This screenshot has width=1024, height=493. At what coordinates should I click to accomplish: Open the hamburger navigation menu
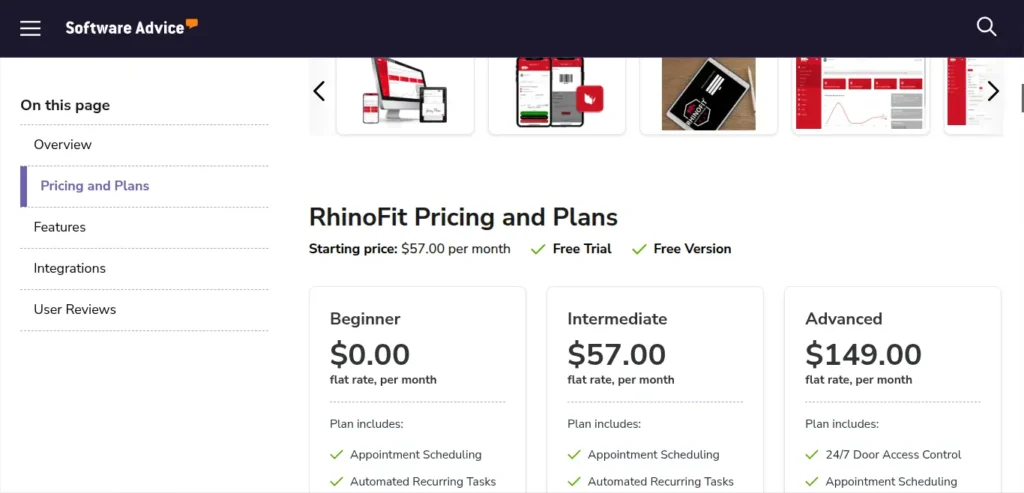[x=30, y=28]
